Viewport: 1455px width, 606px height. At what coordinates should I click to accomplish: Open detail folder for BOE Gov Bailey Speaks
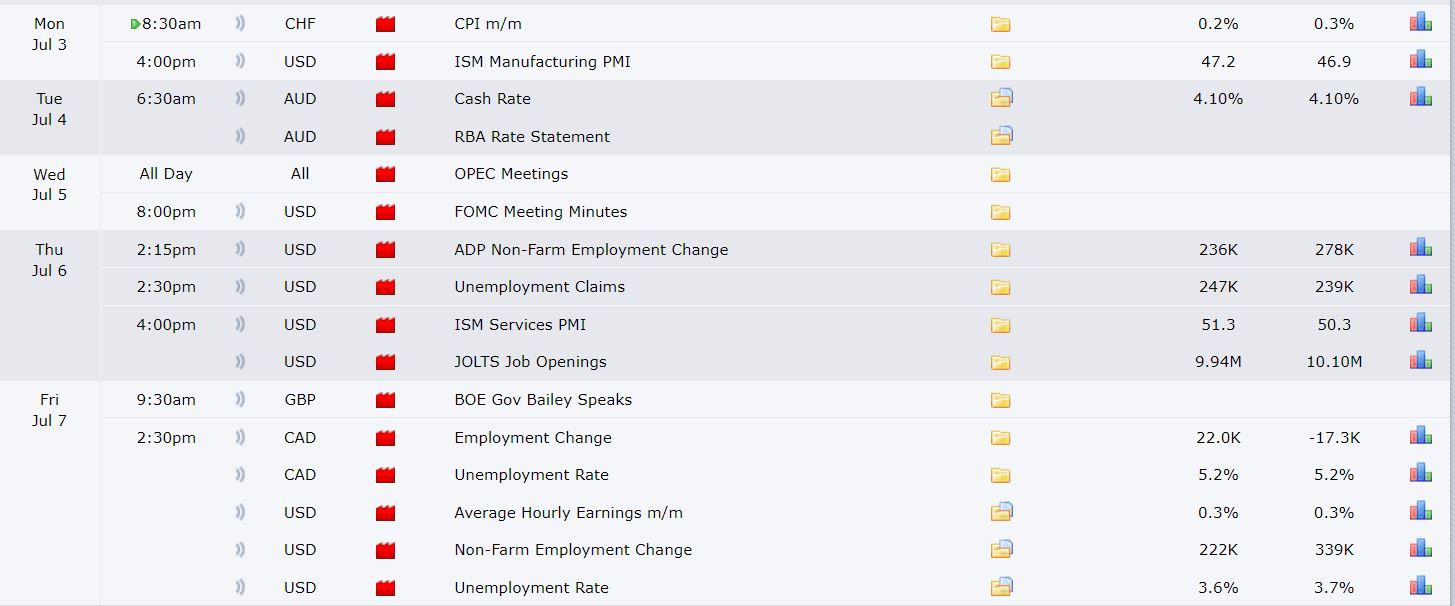(x=1001, y=400)
